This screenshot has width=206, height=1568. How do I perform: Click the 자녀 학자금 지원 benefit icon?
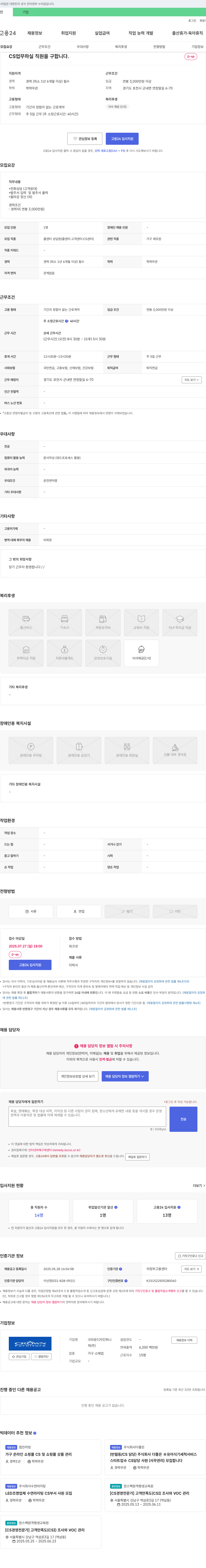(180, 623)
